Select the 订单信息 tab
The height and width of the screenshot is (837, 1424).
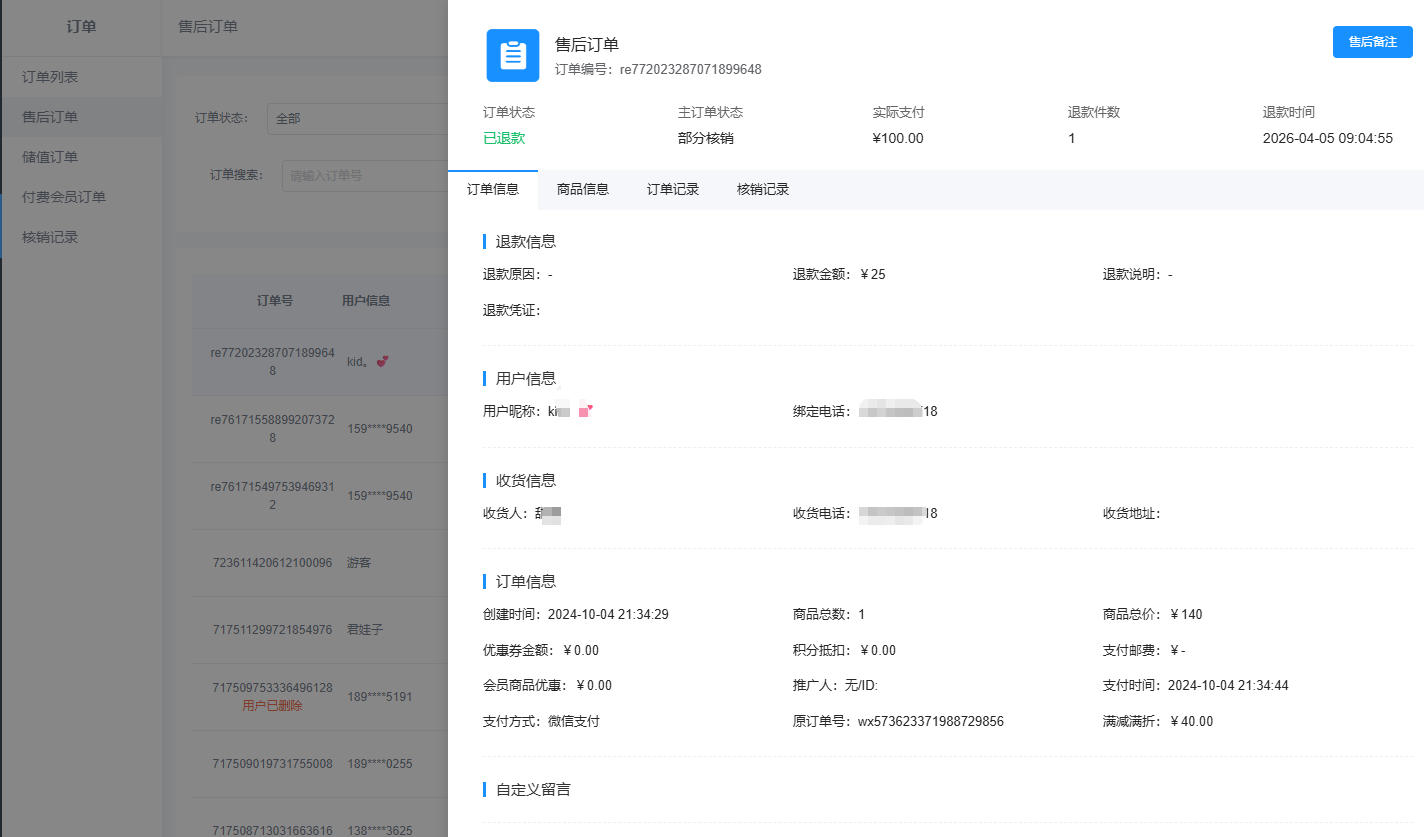492,189
